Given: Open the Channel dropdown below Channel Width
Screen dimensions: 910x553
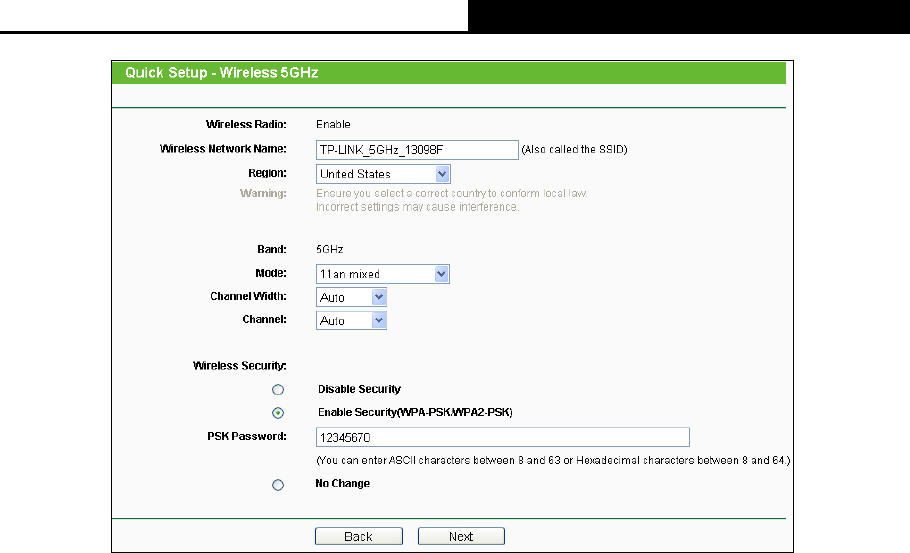Looking at the screenshot, I should point(351,321).
